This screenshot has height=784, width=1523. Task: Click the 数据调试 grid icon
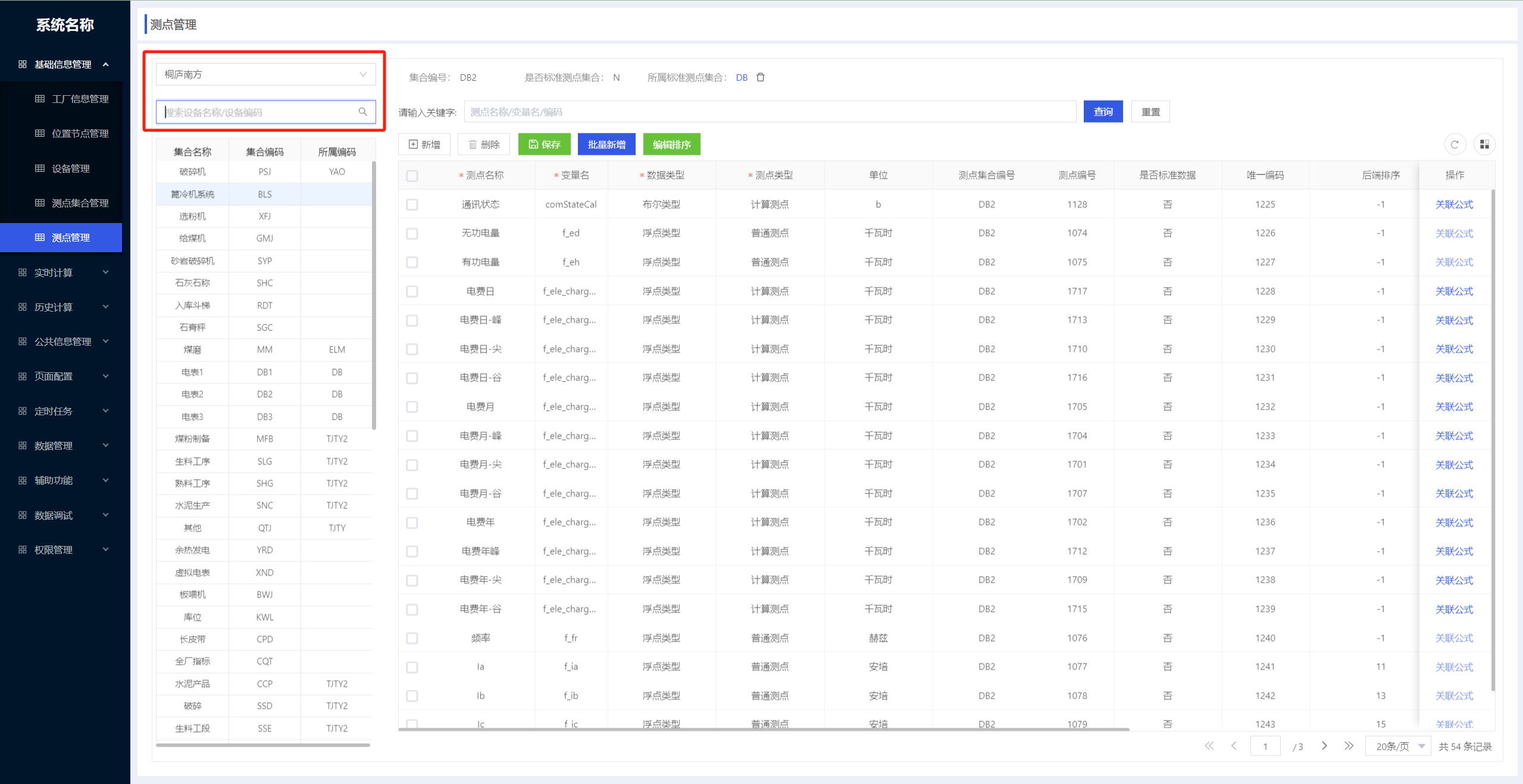[23, 515]
